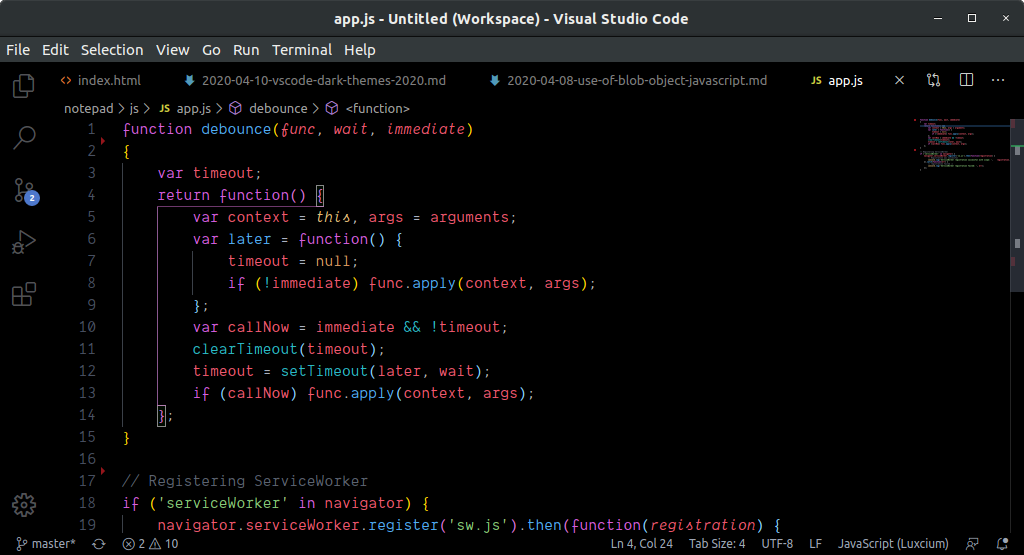Switch to 2020-04-10-vscode-dark-themes-2020.md tab
This screenshot has width=1024, height=555.
[x=316, y=80]
